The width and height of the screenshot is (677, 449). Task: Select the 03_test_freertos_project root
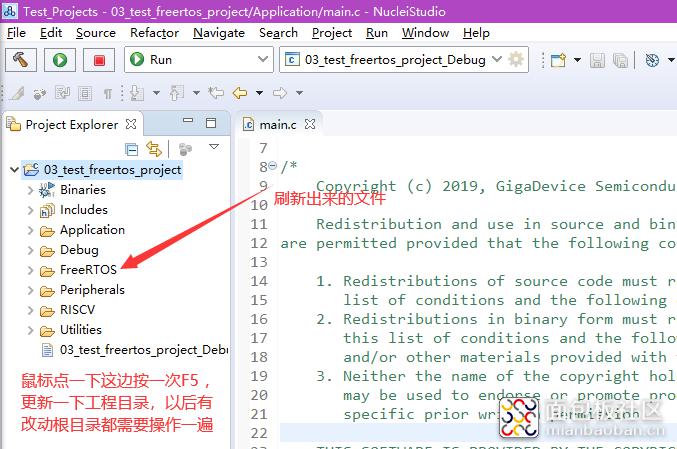[102, 170]
